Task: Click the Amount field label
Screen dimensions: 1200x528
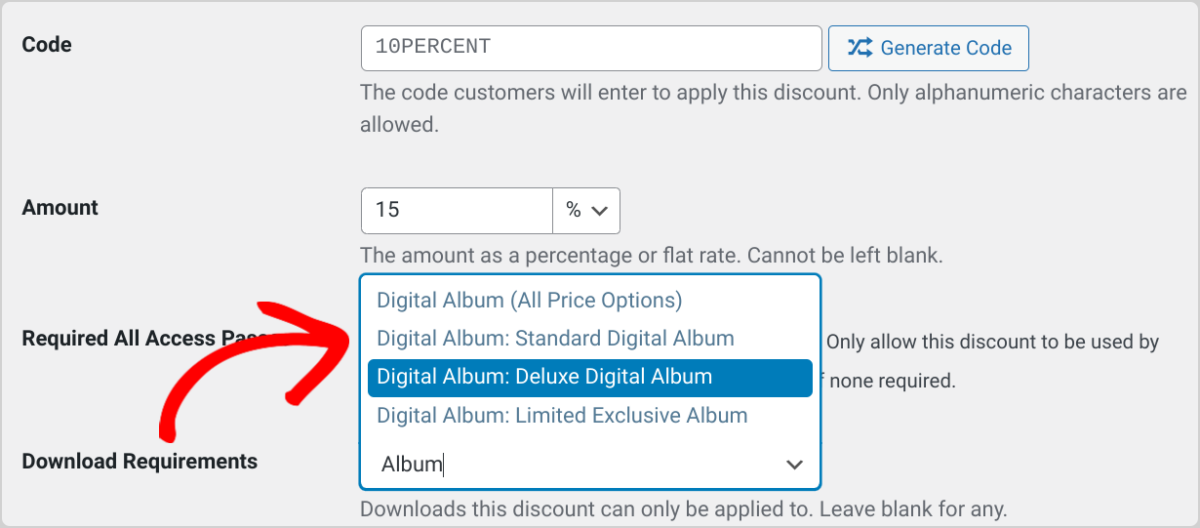Action: 60,208
